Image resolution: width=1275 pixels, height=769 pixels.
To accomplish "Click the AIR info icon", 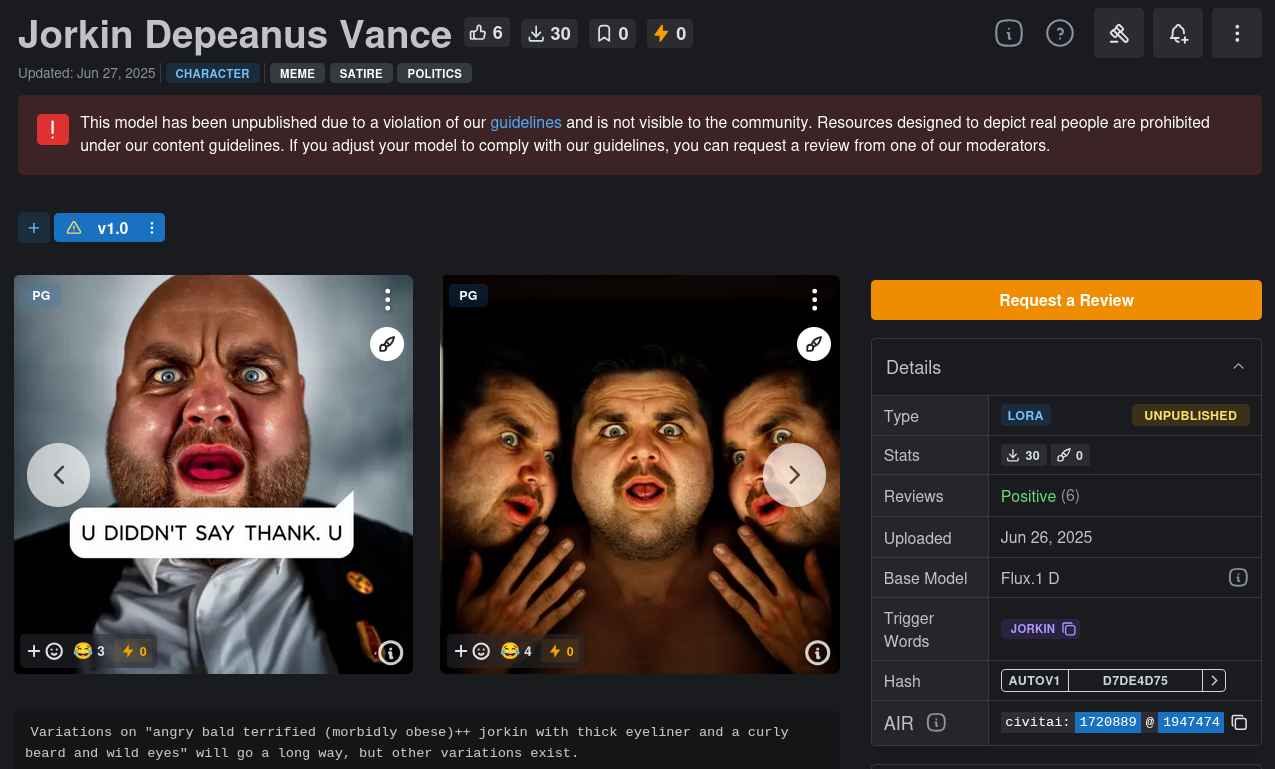I will coord(936,722).
